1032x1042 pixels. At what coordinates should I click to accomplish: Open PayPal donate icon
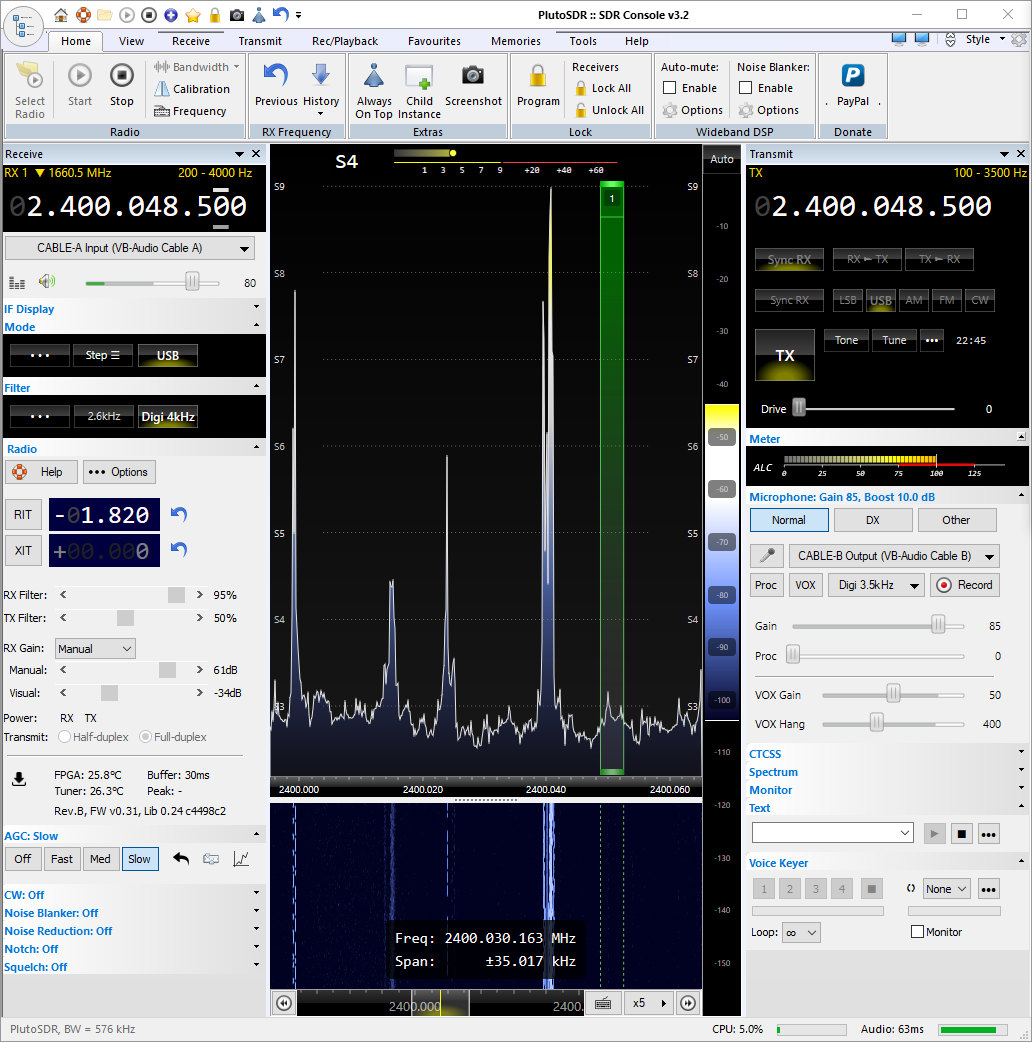pyautogui.click(x=852, y=76)
